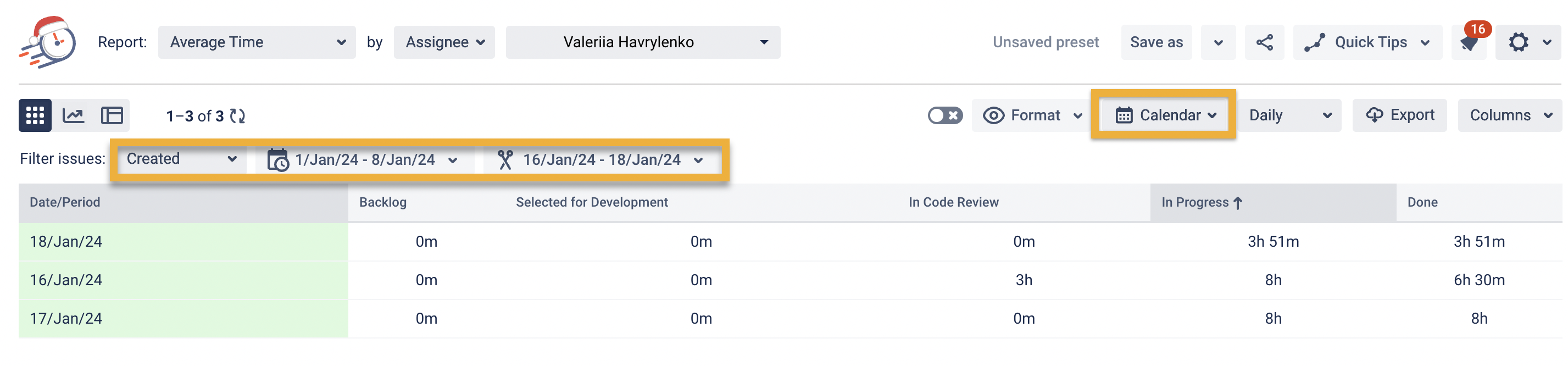Viewport: 1568px width, 366px height.
Task: Sort by Date/Period column header
Action: pyautogui.click(x=183, y=203)
